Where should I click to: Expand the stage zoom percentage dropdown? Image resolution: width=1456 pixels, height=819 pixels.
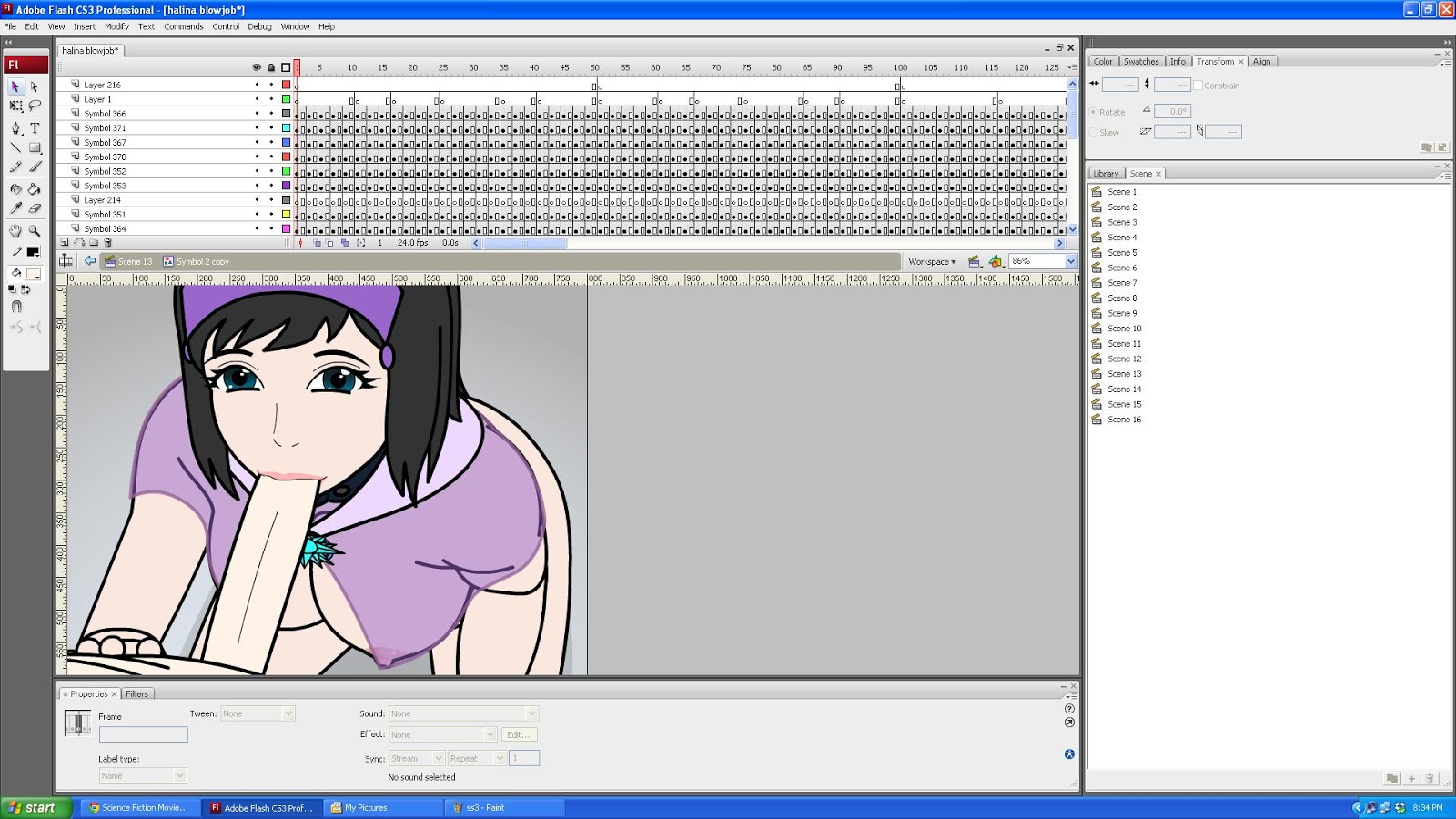1071,261
